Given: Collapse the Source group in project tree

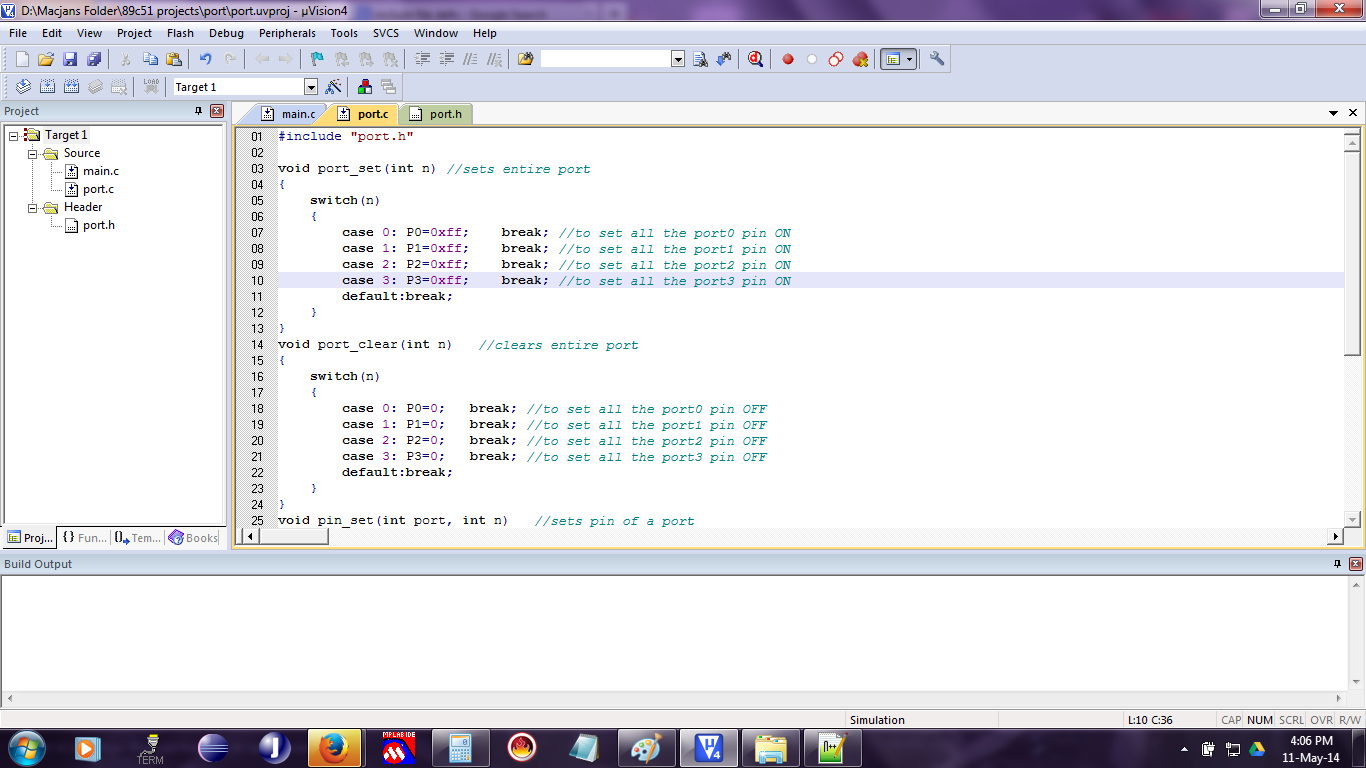Looking at the screenshot, I should pos(33,154).
